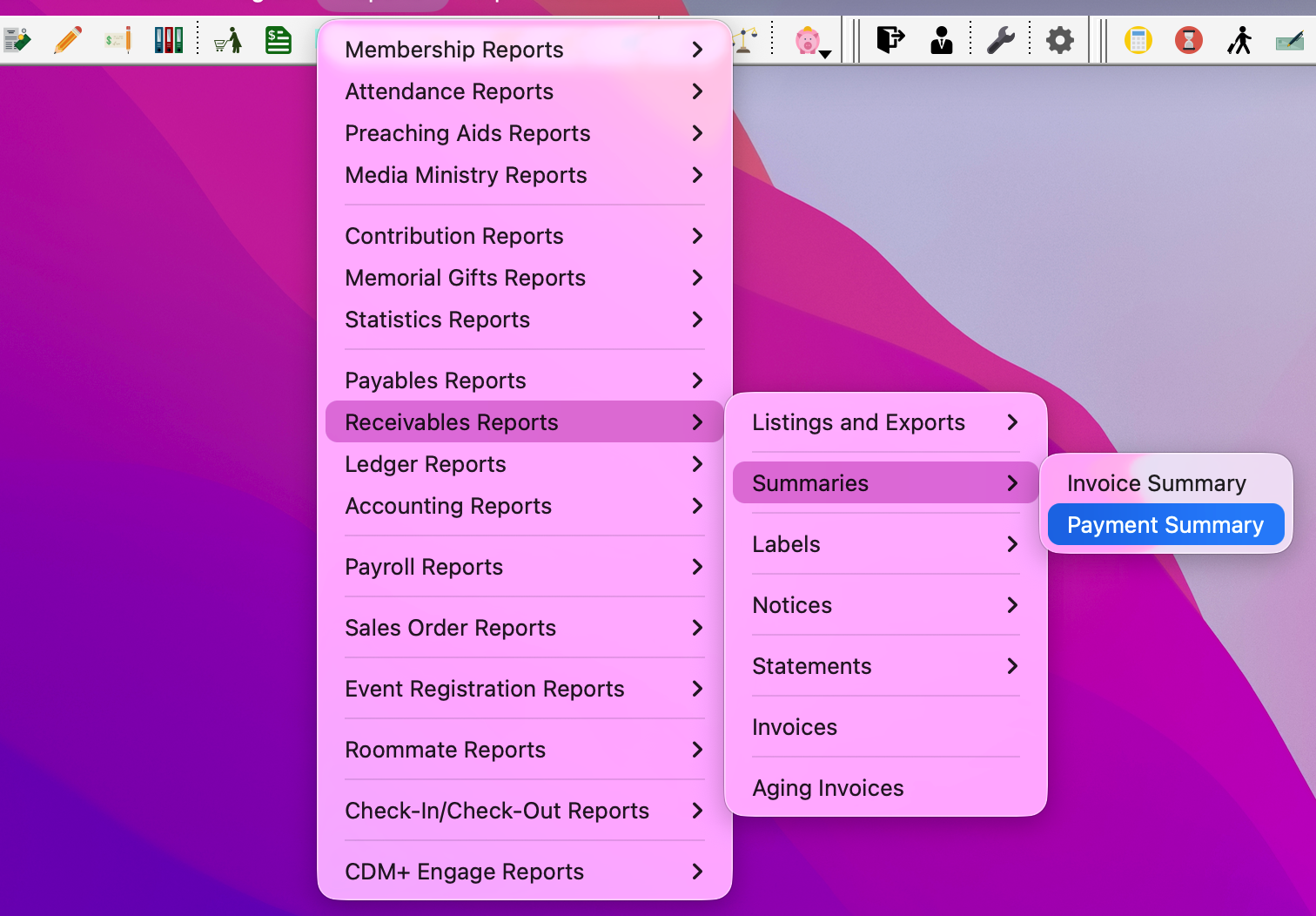Choose Aging Invoices report
The image size is (1316, 916).
(886, 788)
